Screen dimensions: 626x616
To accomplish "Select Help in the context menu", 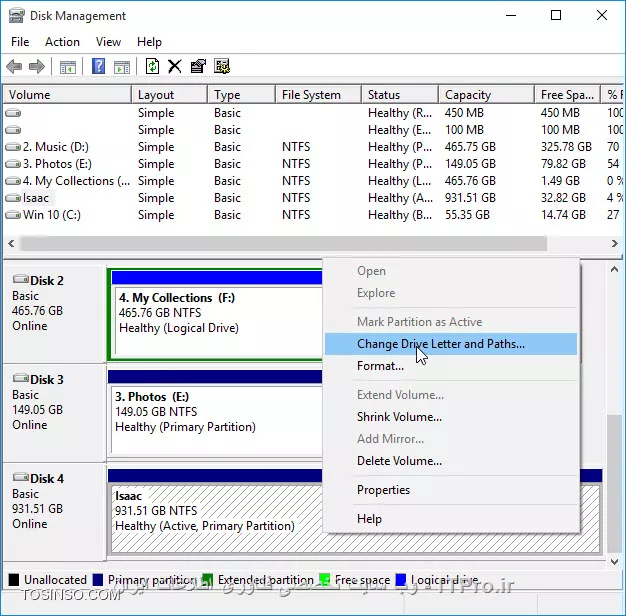I will pos(451,519).
